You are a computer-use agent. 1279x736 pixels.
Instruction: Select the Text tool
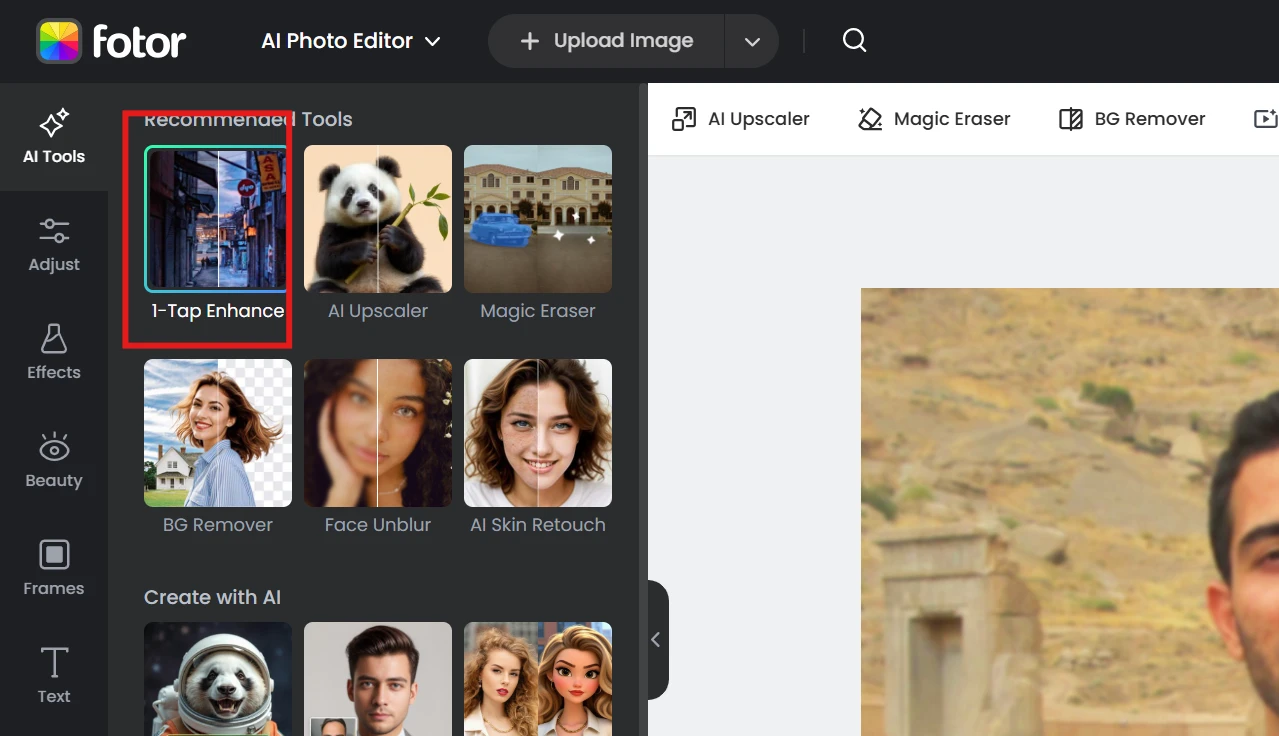tap(54, 676)
